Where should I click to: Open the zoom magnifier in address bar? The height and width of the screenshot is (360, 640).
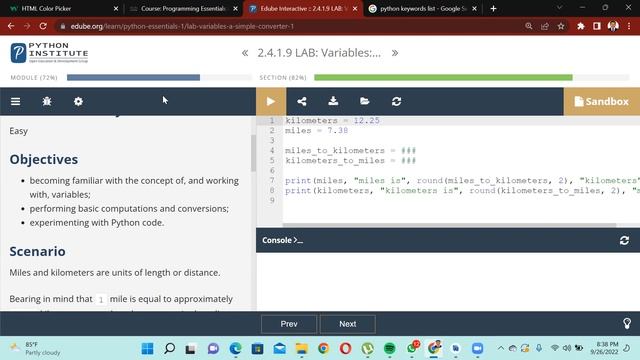point(529,26)
